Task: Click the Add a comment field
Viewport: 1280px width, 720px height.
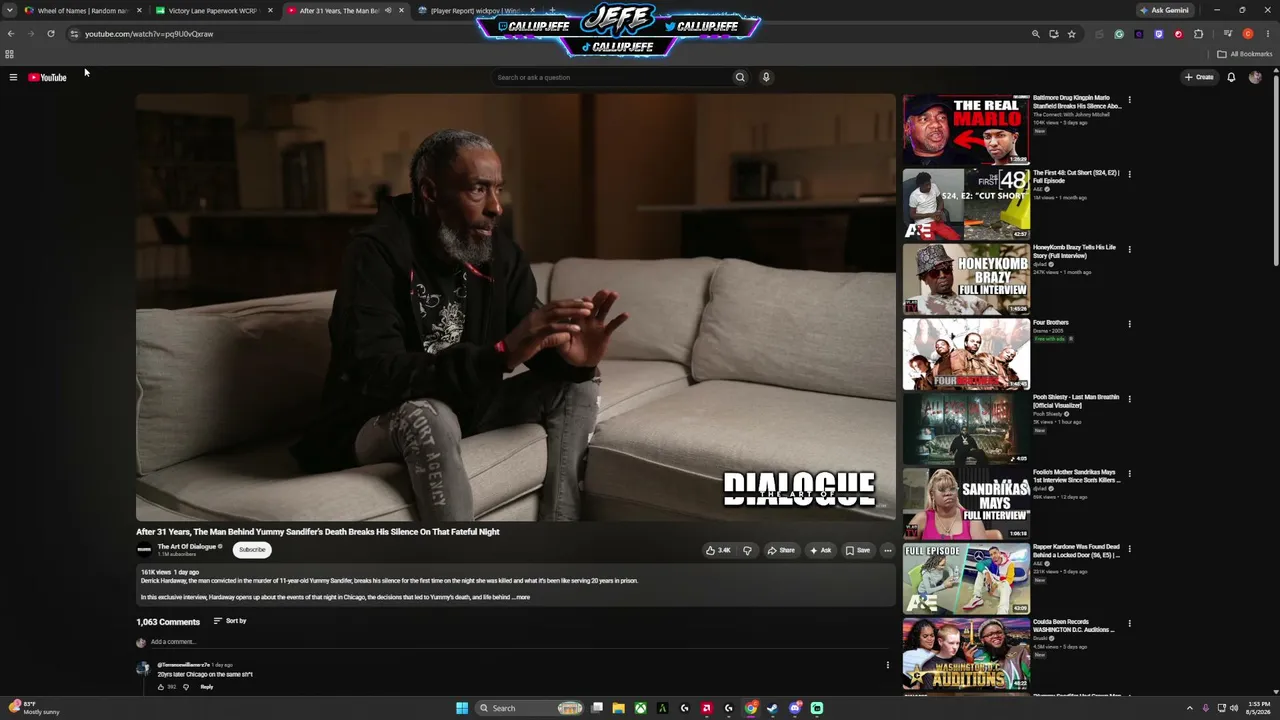Action: click(x=520, y=642)
